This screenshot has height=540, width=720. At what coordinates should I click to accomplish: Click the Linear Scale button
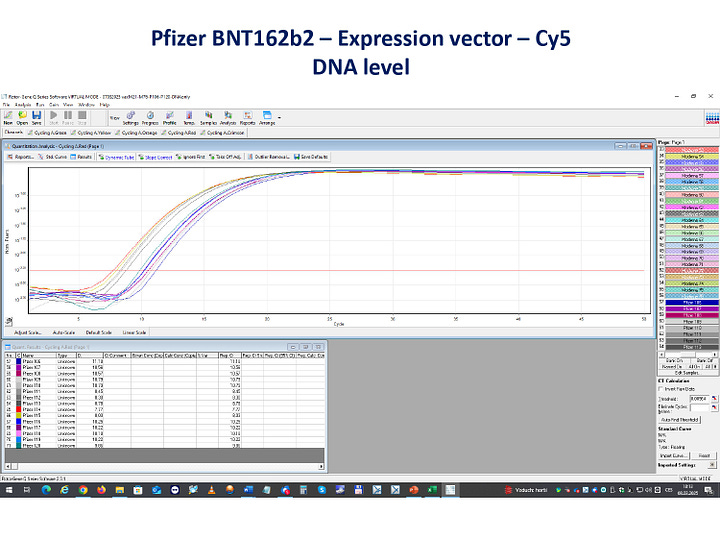coord(134,332)
